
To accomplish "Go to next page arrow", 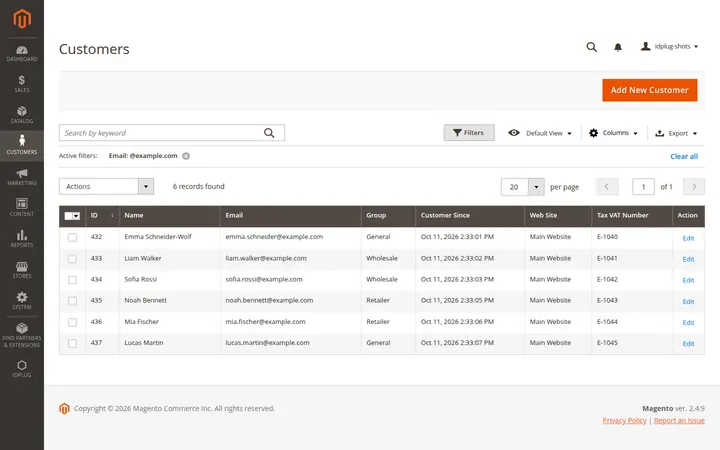I will (694, 186).
